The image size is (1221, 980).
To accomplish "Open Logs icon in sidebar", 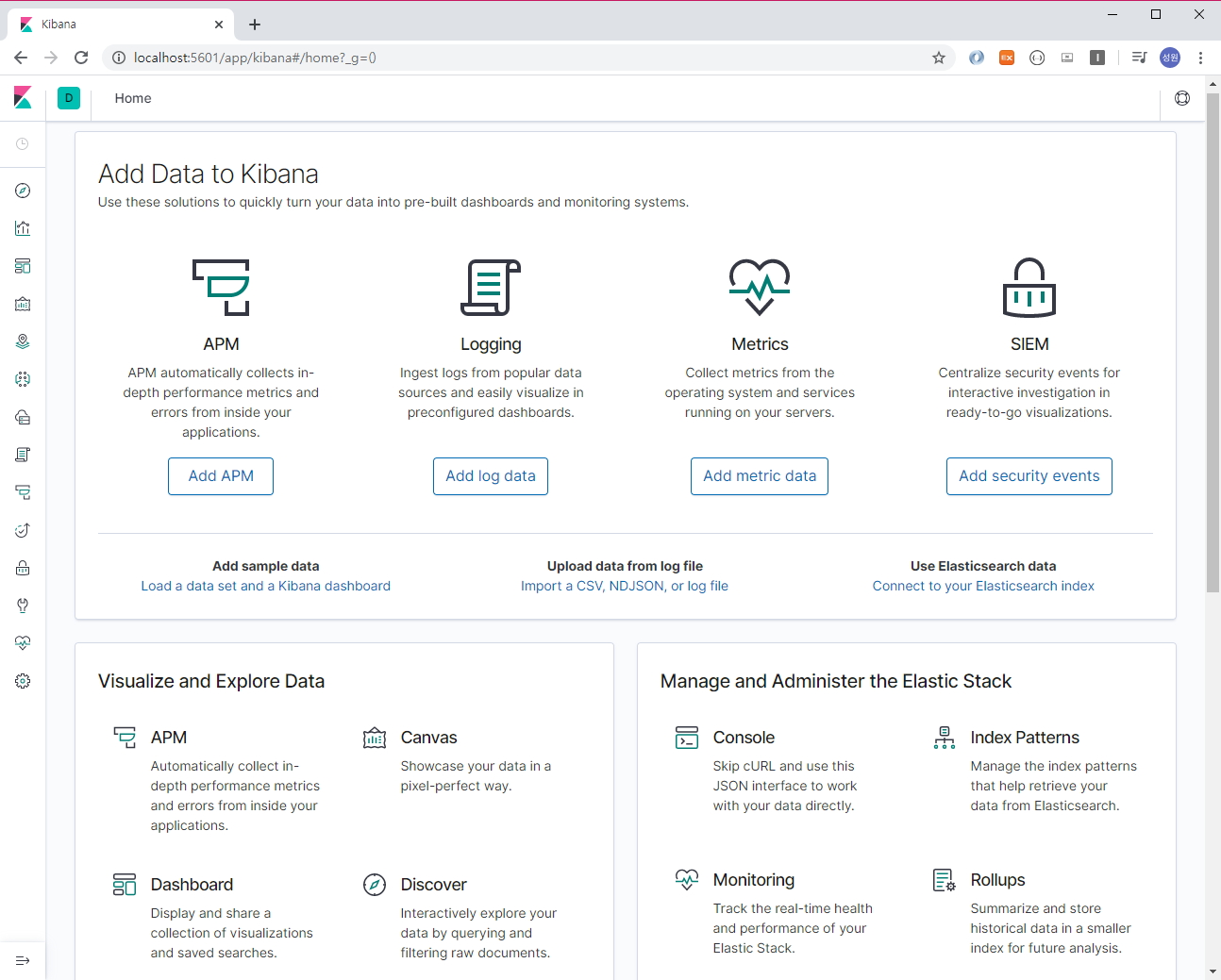I will click(x=23, y=455).
